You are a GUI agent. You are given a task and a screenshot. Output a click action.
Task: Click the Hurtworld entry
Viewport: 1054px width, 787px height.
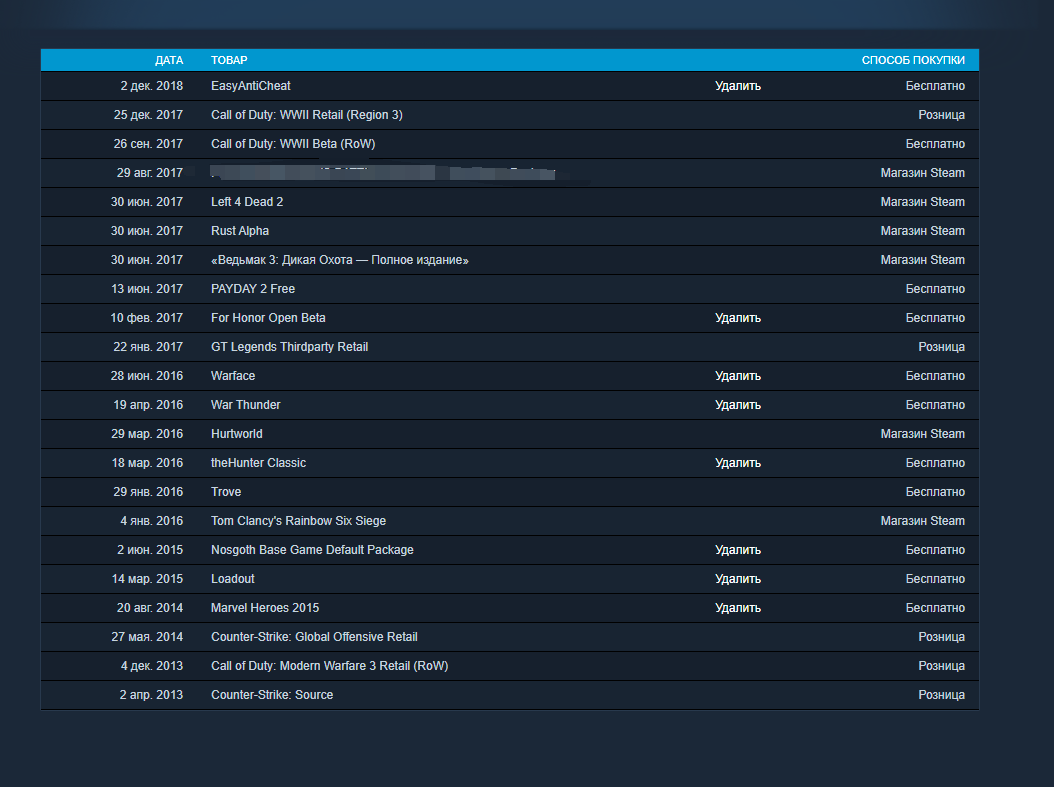click(x=237, y=434)
